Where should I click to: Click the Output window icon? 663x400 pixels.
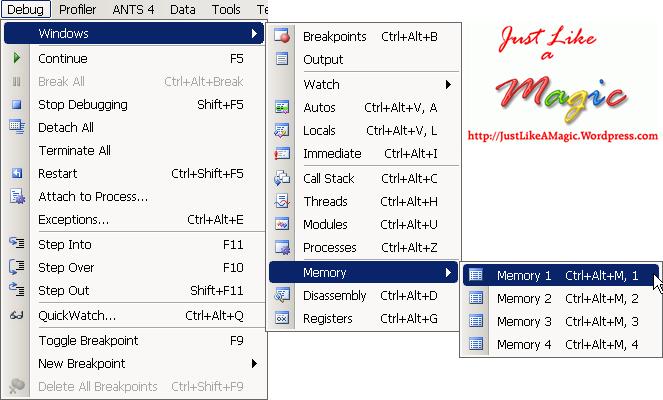tap(282, 58)
